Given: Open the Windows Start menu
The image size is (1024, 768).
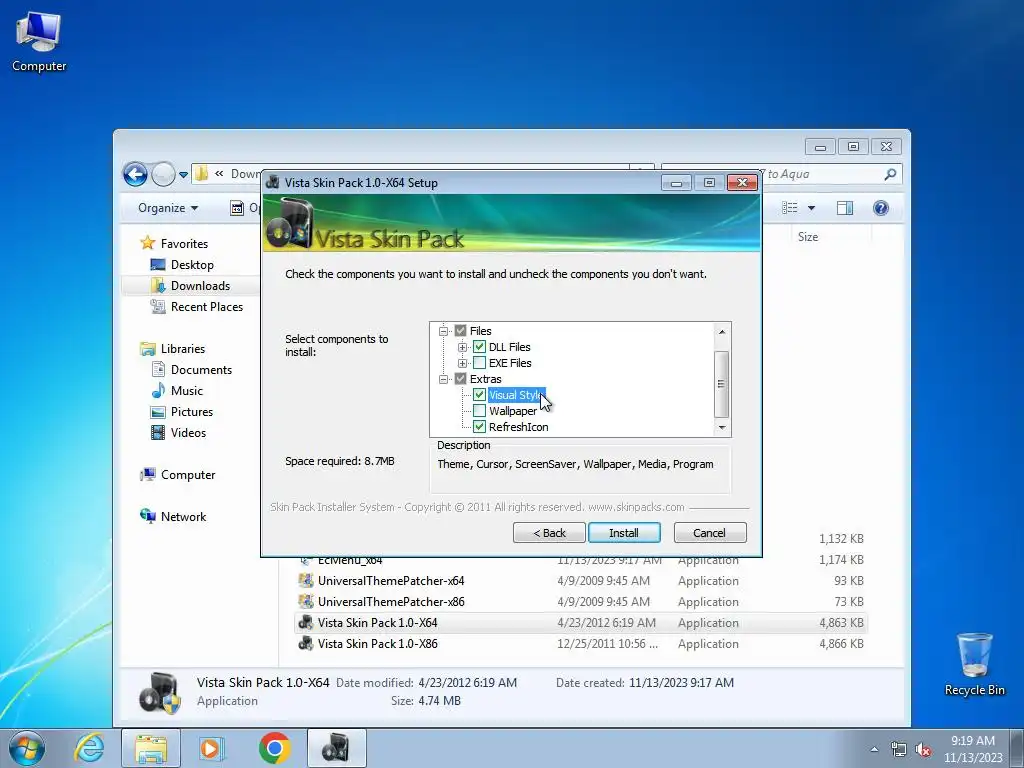Looking at the screenshot, I should (x=27, y=748).
